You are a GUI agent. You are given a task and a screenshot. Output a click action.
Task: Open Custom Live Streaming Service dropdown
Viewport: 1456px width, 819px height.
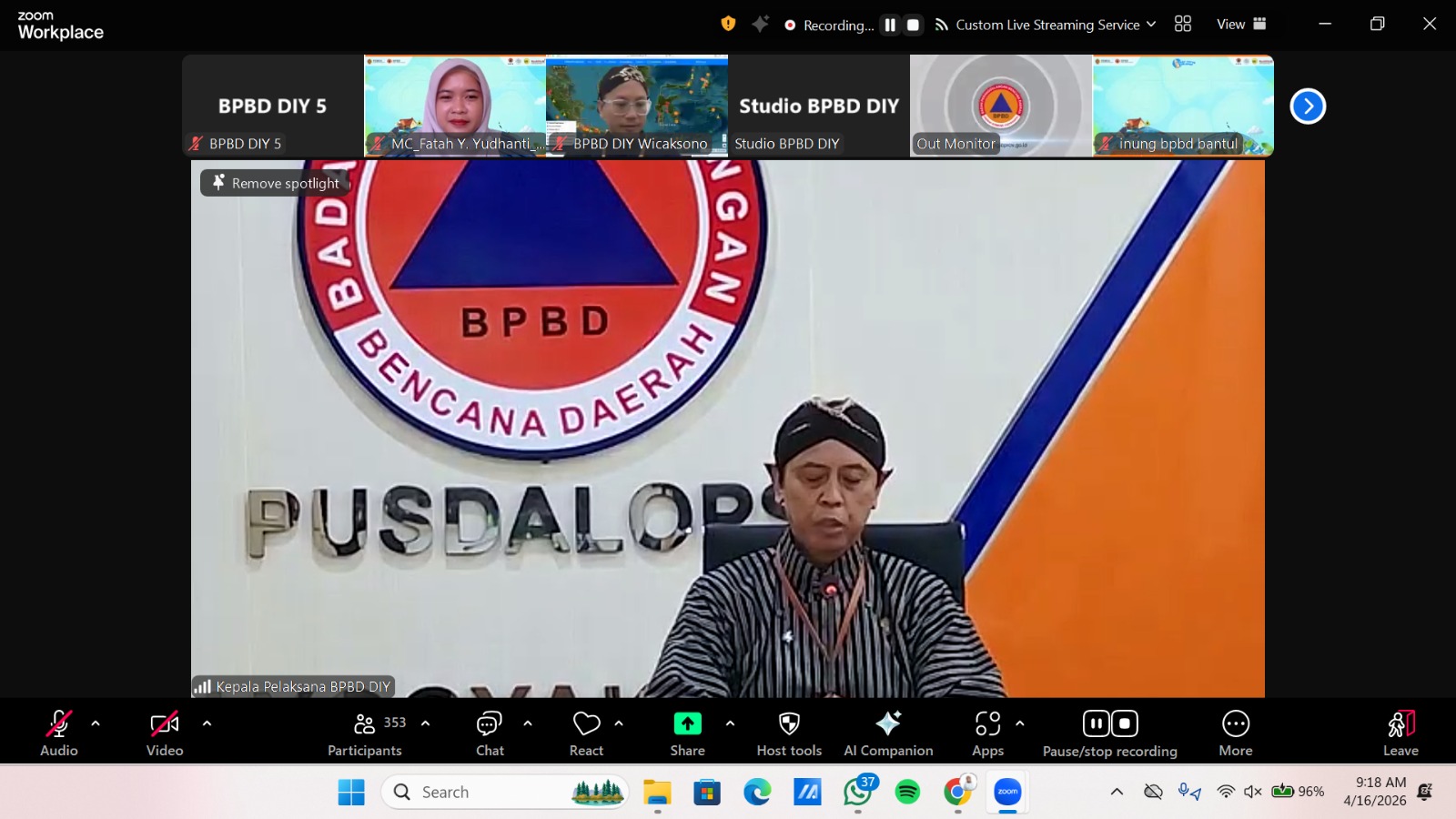(1046, 25)
